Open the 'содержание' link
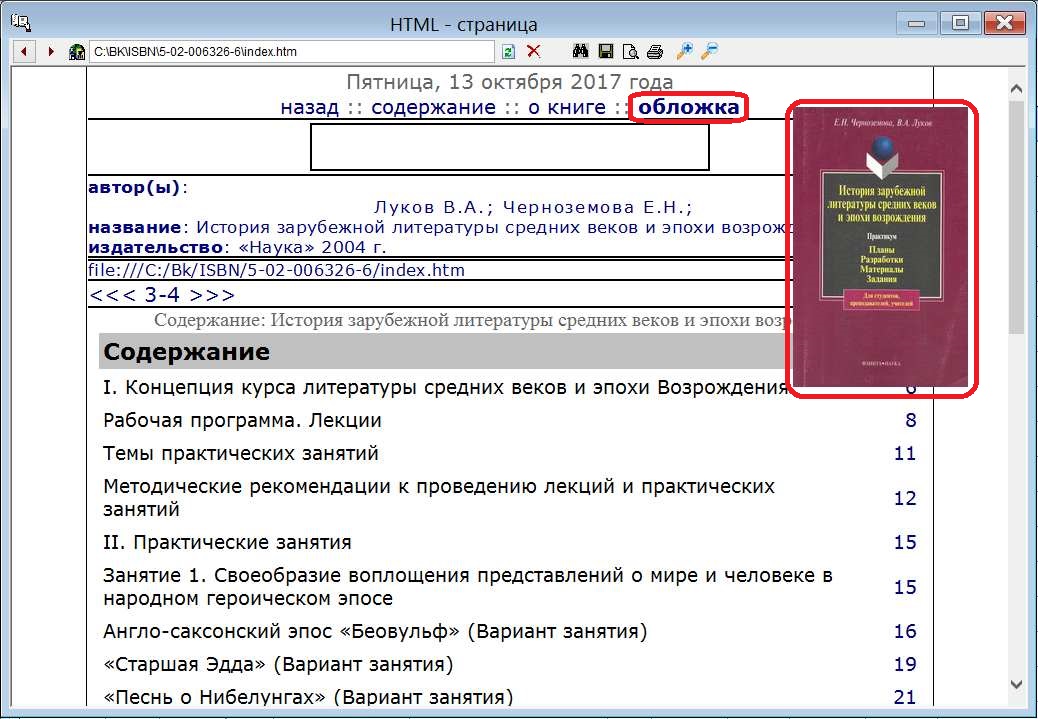This screenshot has width=1038, height=719. pos(433,107)
